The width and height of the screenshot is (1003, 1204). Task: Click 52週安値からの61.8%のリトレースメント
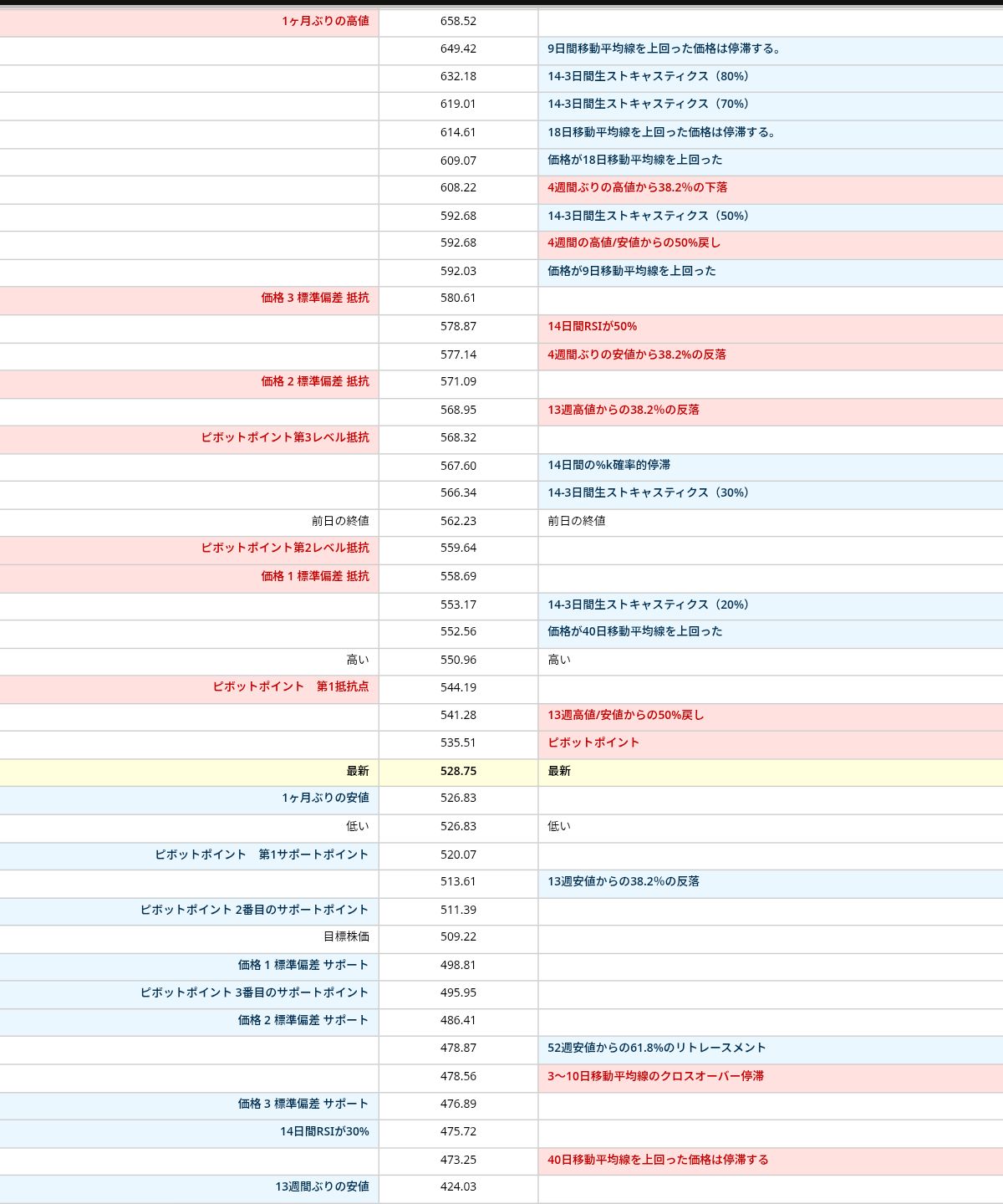[657, 1048]
